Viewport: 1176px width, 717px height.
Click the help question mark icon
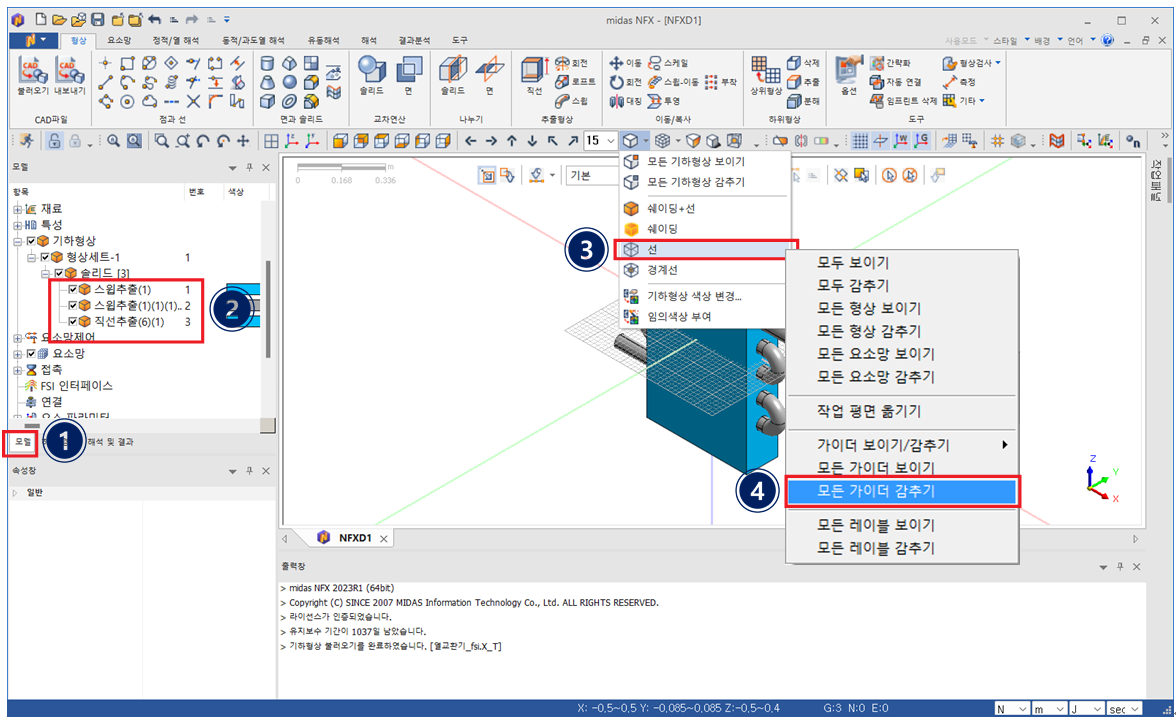[x=1108, y=40]
